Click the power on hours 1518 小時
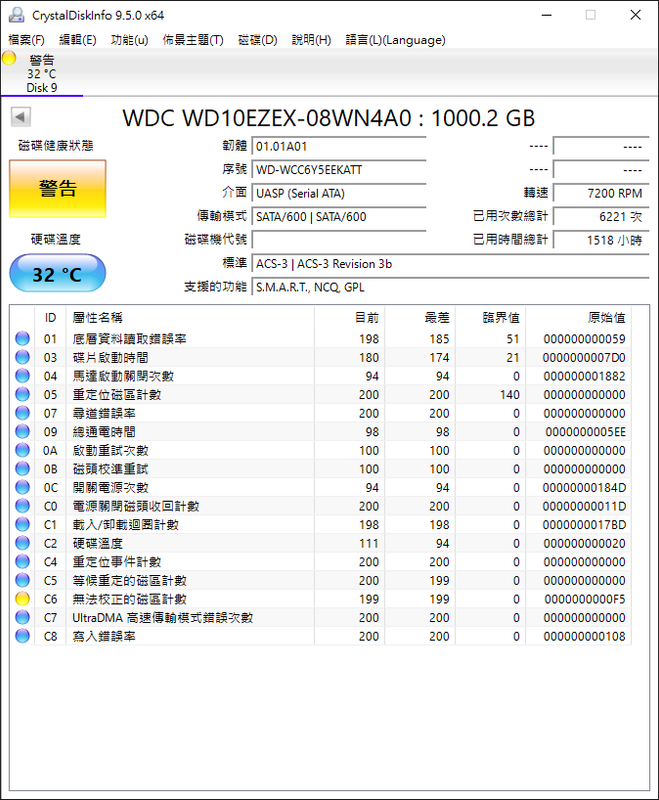The image size is (659, 800). click(x=601, y=240)
